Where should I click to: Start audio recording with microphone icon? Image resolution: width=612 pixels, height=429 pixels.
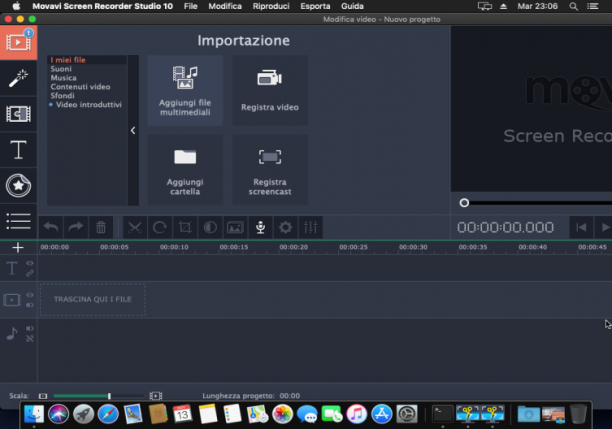(x=260, y=227)
